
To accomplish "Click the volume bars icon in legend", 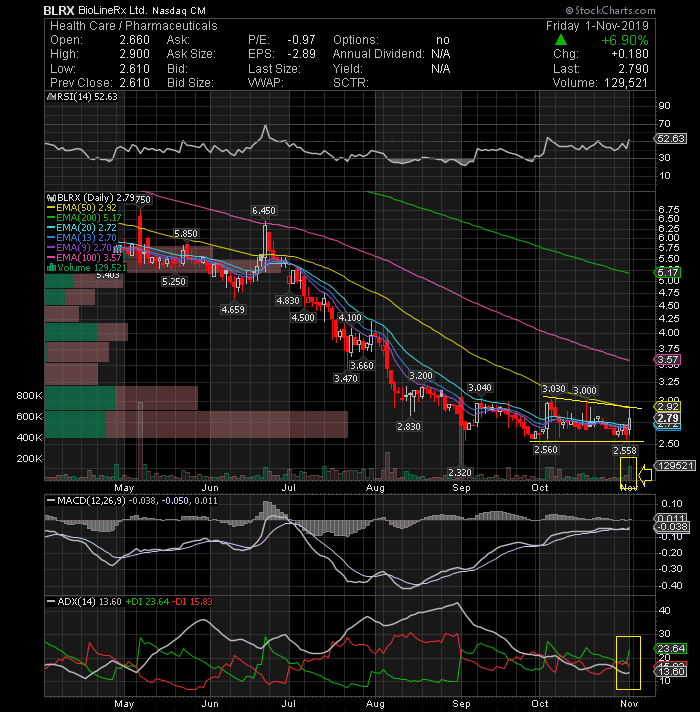I will (x=51, y=267).
